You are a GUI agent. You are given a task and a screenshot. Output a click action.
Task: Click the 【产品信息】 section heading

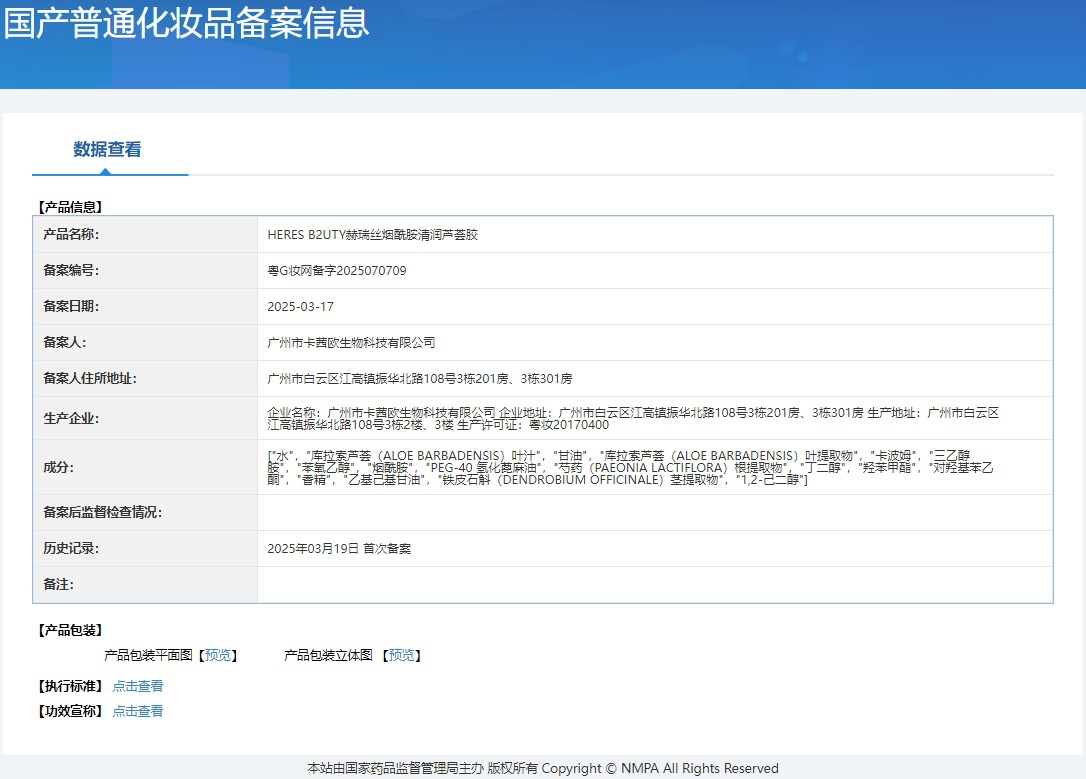tap(70, 207)
